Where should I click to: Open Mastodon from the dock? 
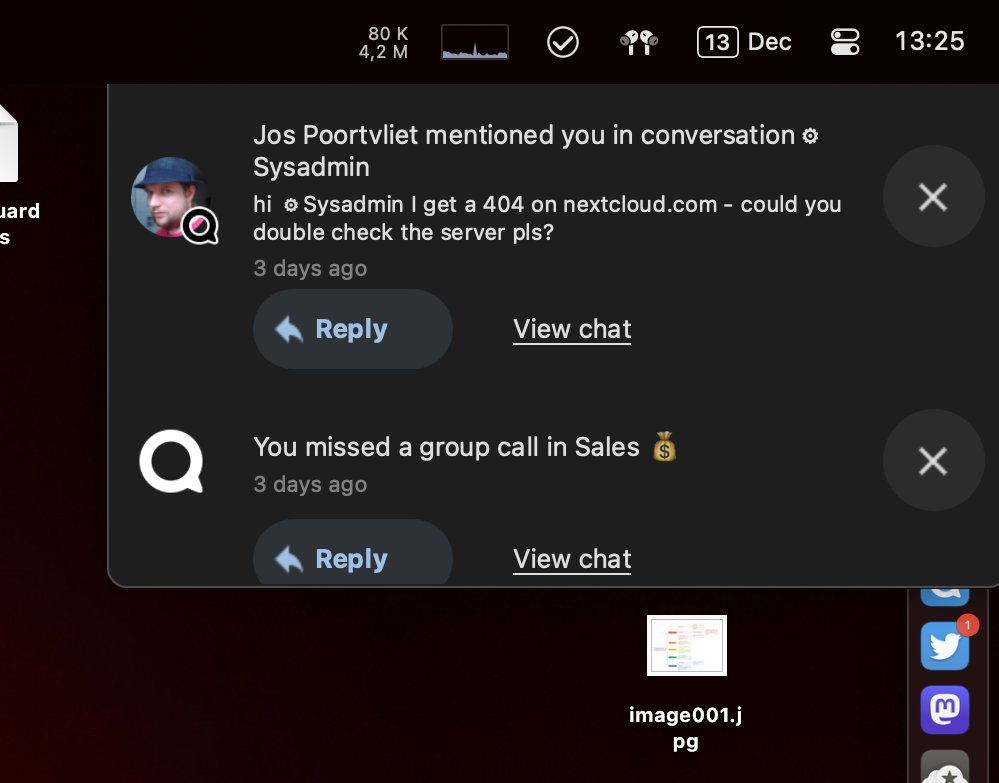[944, 709]
